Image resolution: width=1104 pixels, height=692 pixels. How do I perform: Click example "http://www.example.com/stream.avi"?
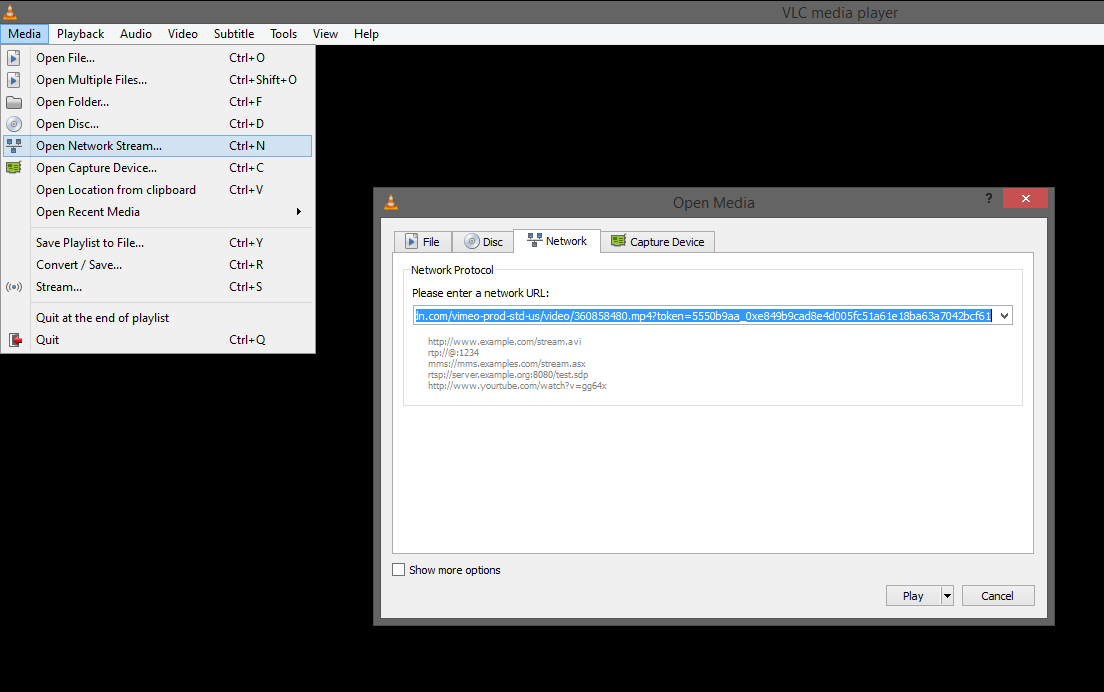tap(505, 341)
